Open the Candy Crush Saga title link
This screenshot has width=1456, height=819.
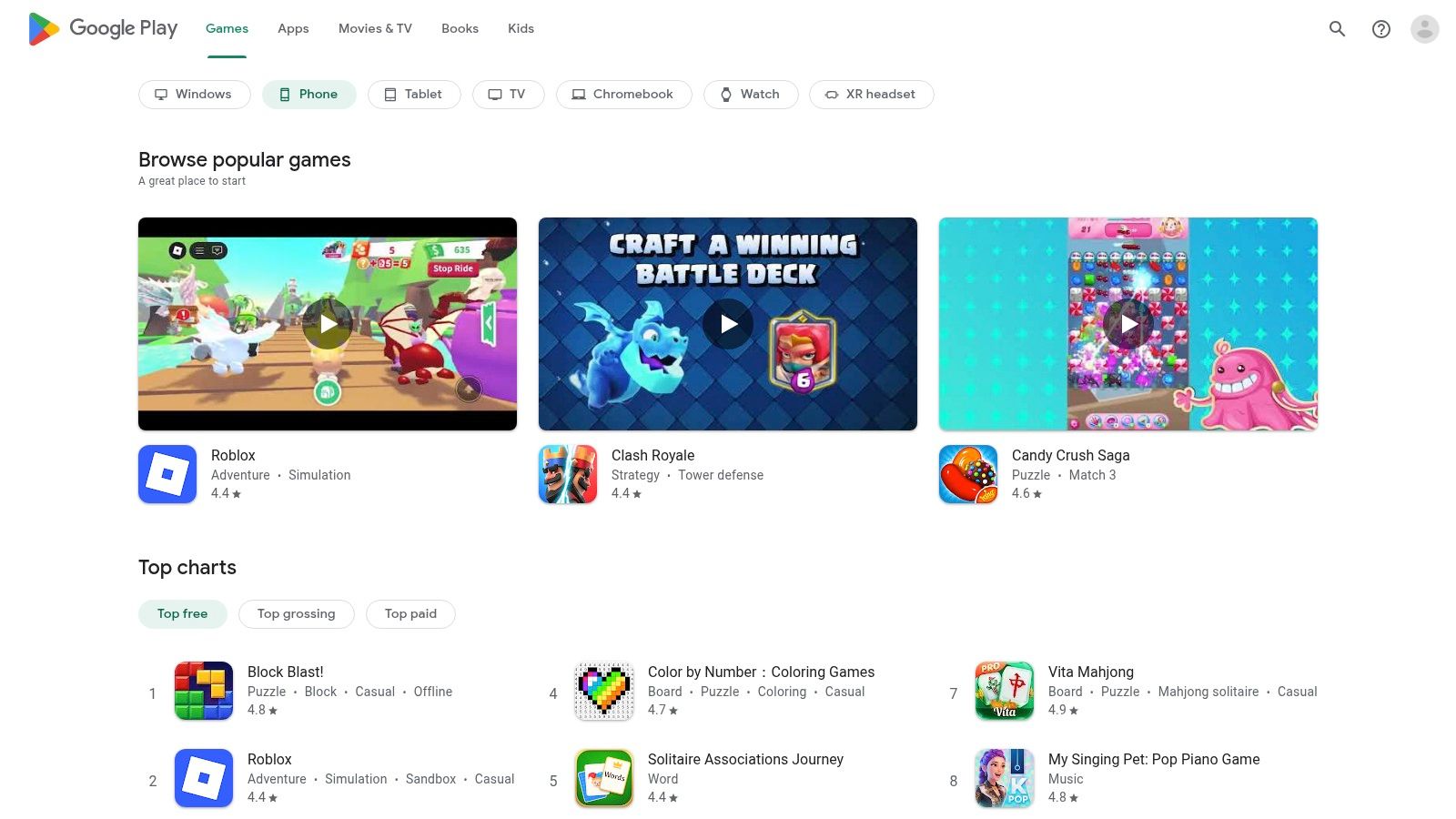point(1071,456)
